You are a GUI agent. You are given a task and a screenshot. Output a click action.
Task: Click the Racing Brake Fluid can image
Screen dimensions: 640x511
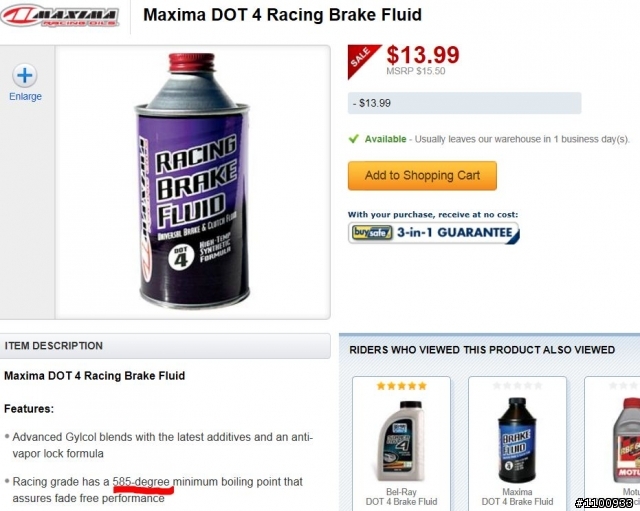192,180
